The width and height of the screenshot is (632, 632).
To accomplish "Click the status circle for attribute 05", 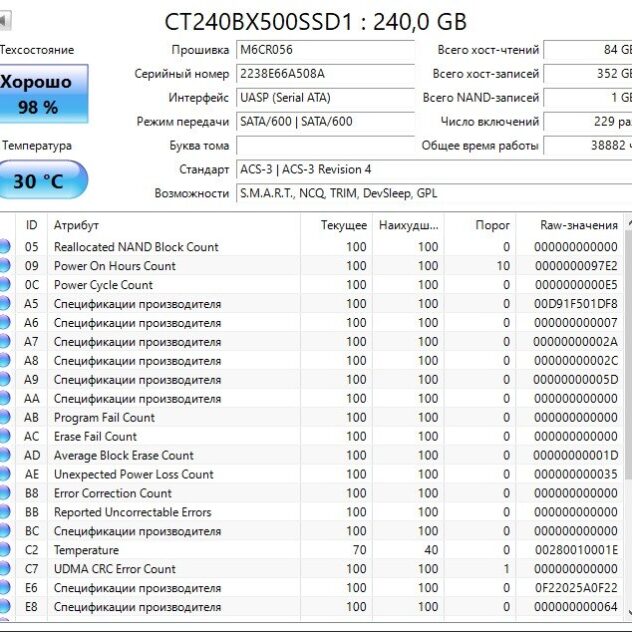I will [x=4, y=246].
